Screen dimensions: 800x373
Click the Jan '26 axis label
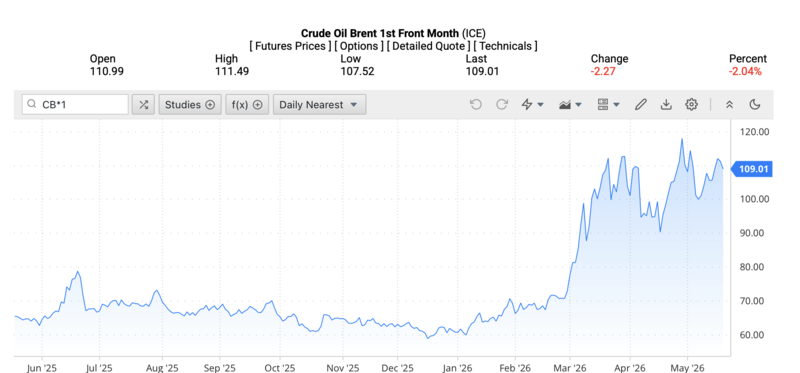pyautogui.click(x=457, y=367)
